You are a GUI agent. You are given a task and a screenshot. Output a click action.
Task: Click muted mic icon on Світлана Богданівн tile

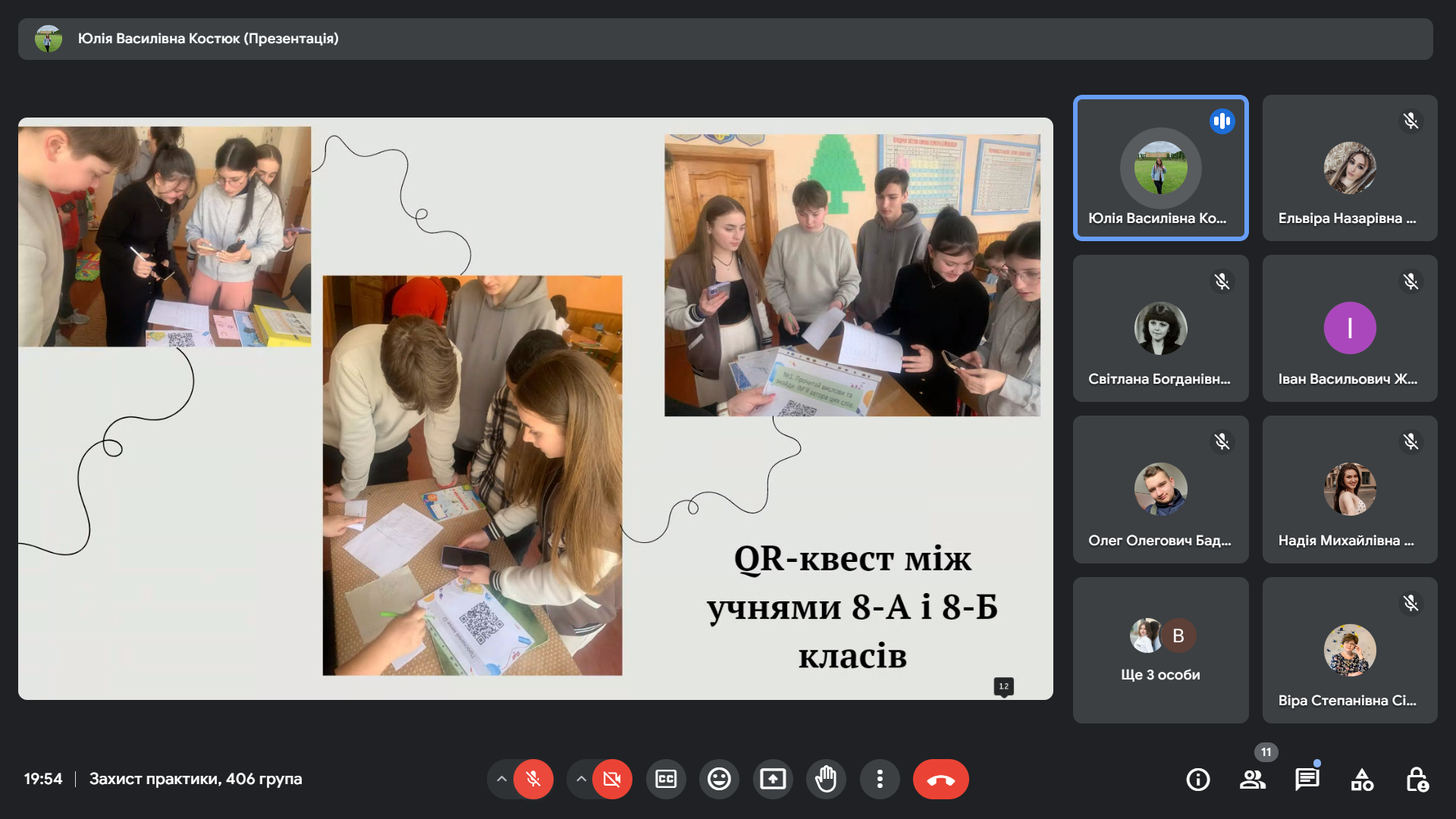coord(1222,281)
